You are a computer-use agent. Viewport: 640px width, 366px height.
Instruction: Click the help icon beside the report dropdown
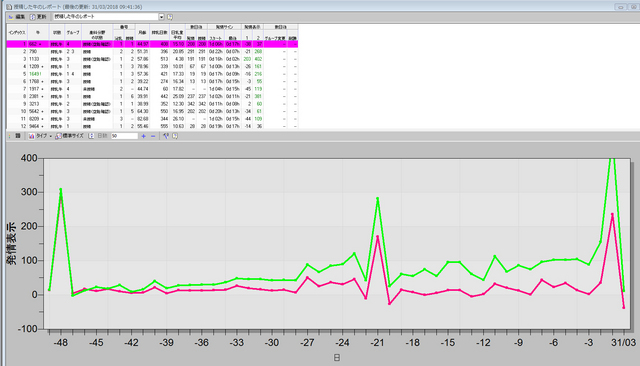tap(170, 17)
